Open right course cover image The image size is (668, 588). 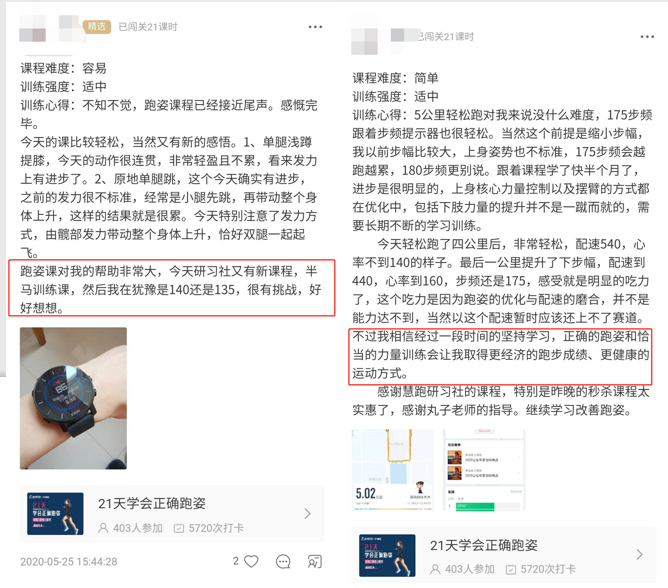click(x=387, y=555)
